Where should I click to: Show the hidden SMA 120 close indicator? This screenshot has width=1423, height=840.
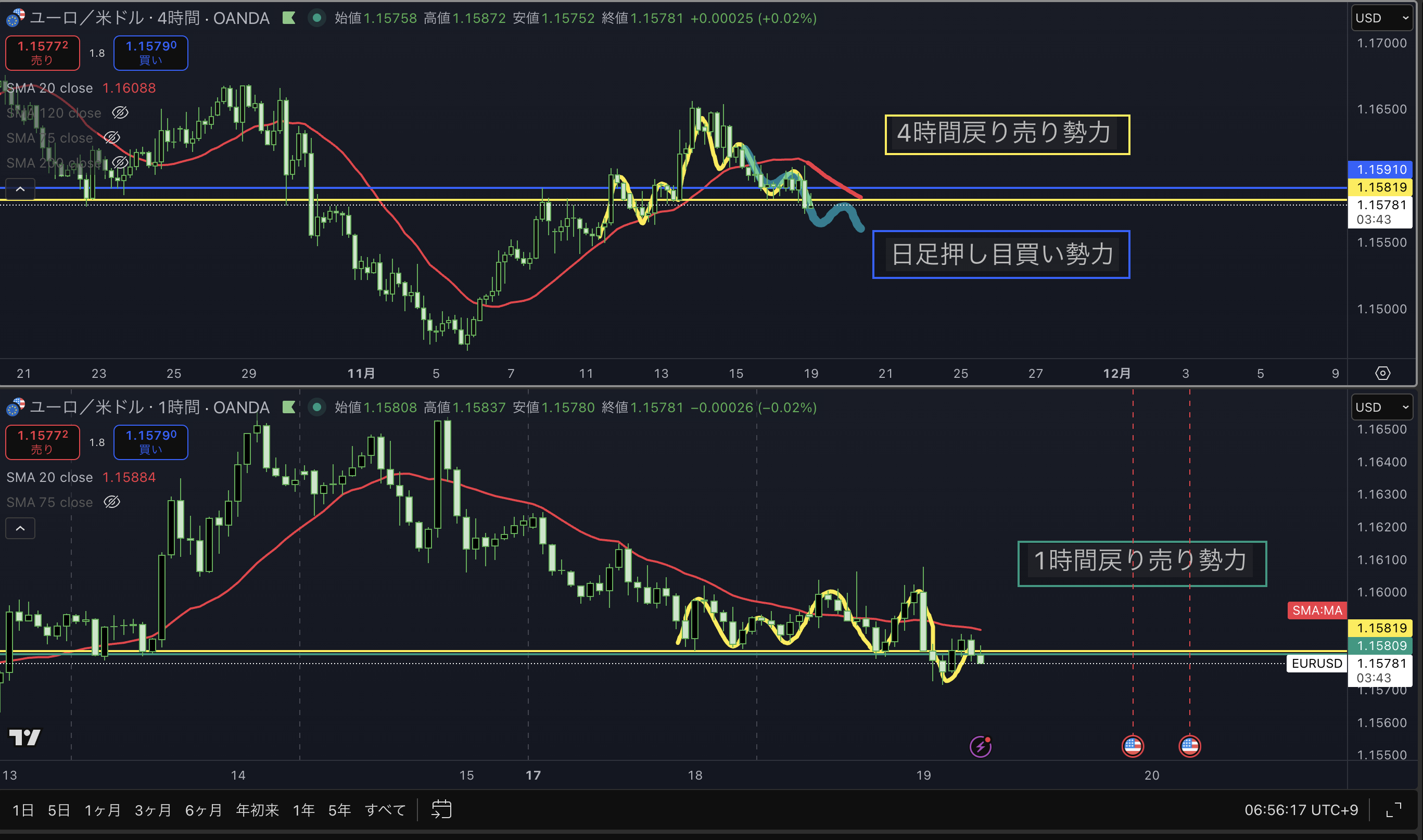pyautogui.click(x=120, y=112)
